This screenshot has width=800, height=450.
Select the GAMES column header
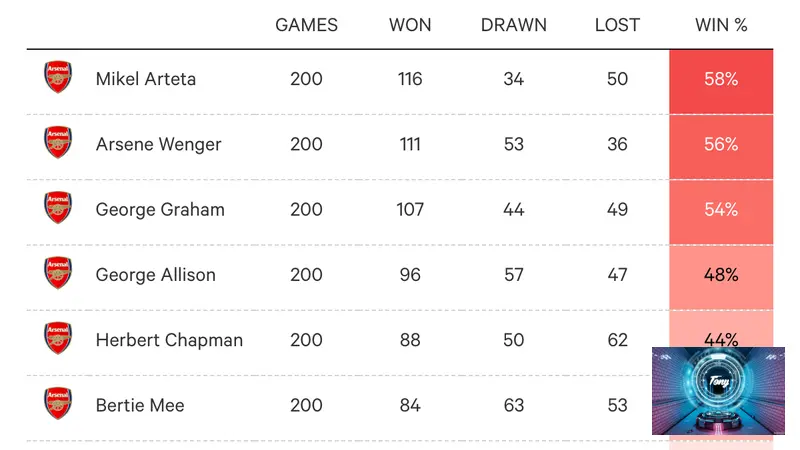click(x=306, y=25)
